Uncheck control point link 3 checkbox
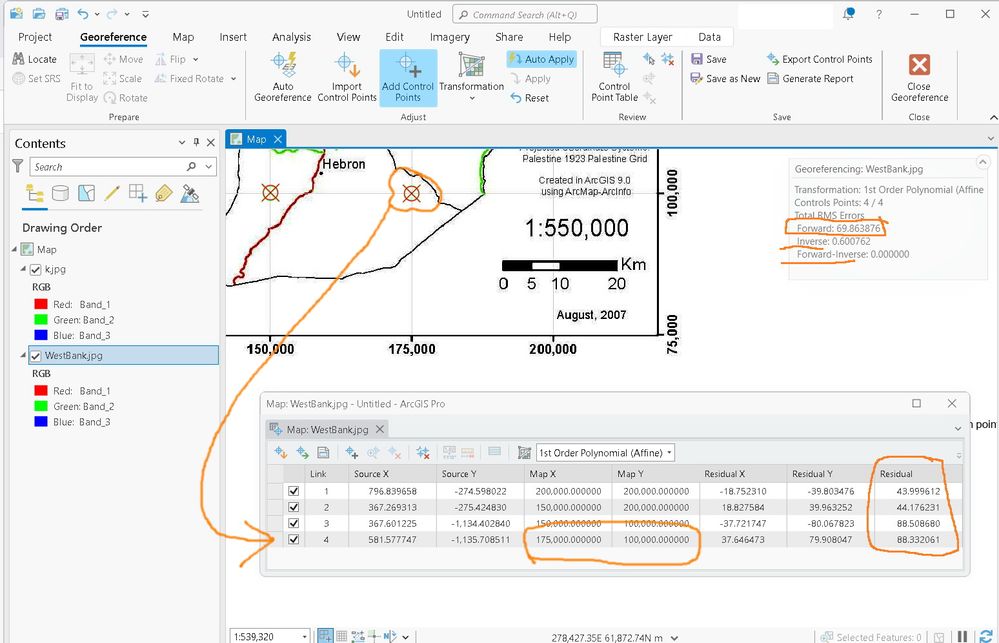Viewport: 999px width, 643px height. [x=294, y=523]
